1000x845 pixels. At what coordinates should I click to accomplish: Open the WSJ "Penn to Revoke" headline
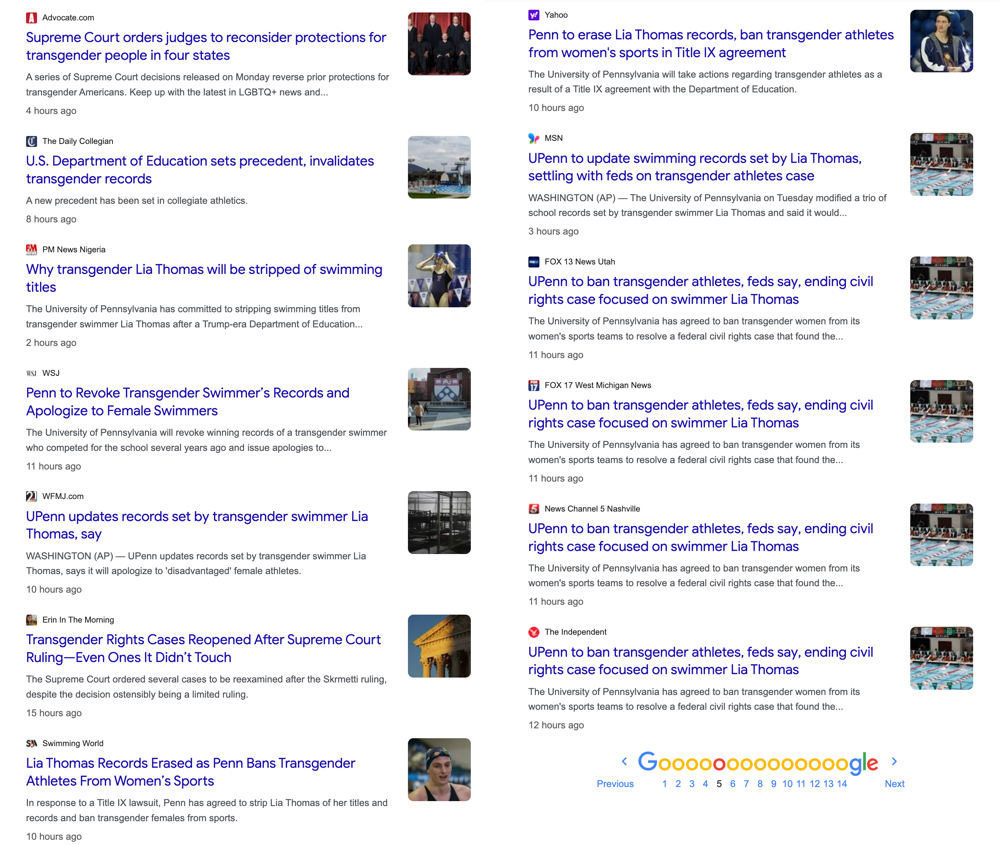click(188, 402)
